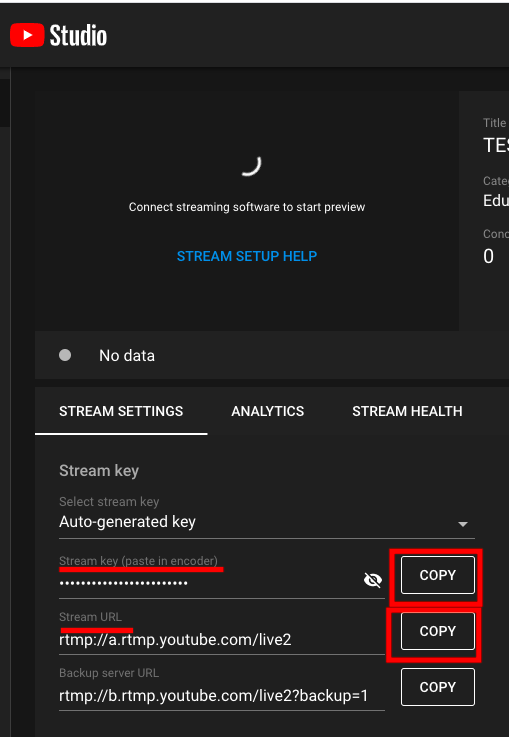Click the YouTube play logo icon

[x=27, y=35]
